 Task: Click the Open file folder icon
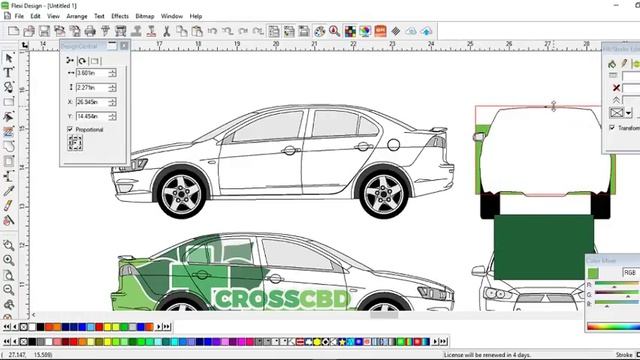[29, 31]
